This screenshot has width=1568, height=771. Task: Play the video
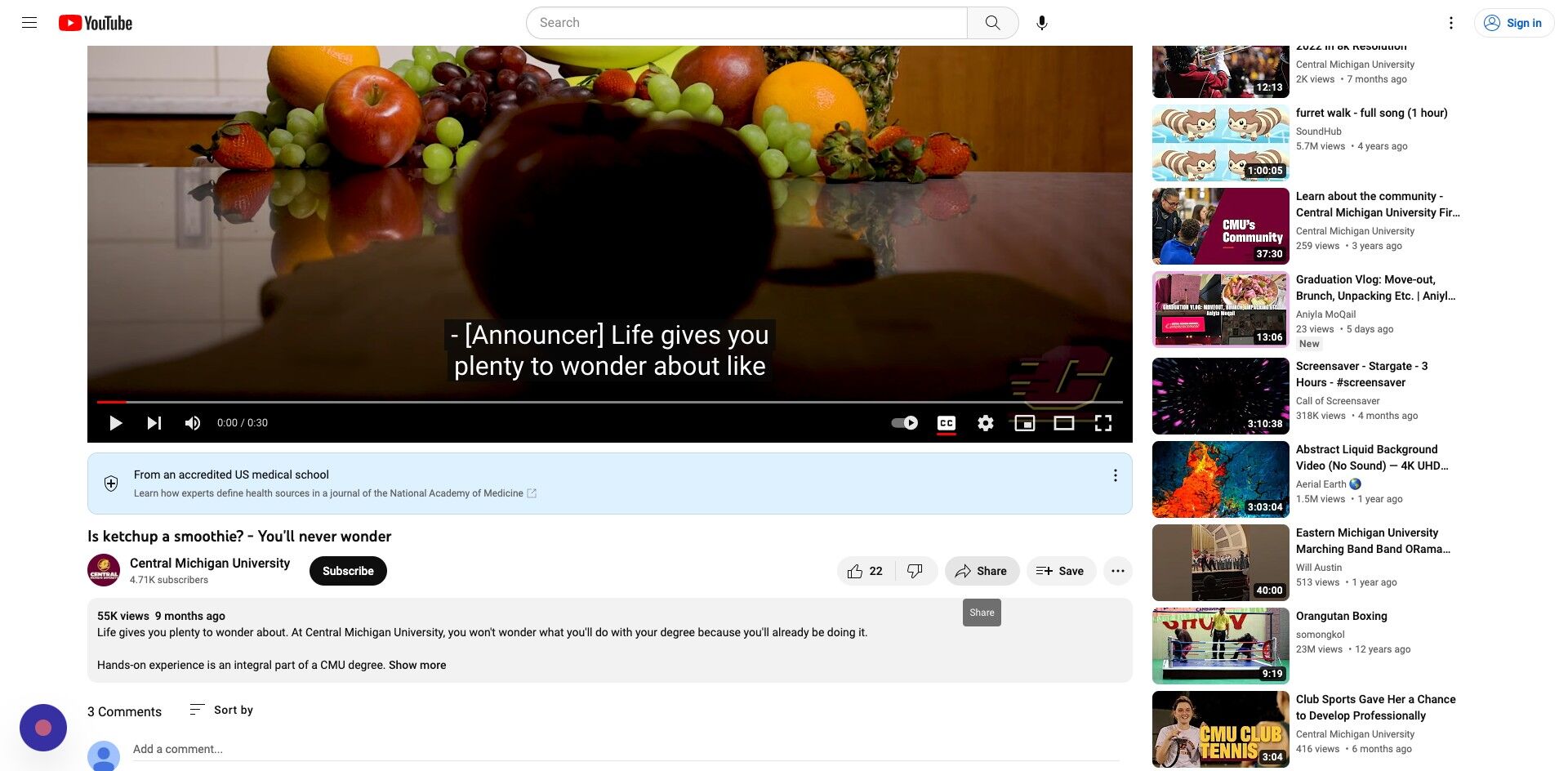pyautogui.click(x=116, y=423)
